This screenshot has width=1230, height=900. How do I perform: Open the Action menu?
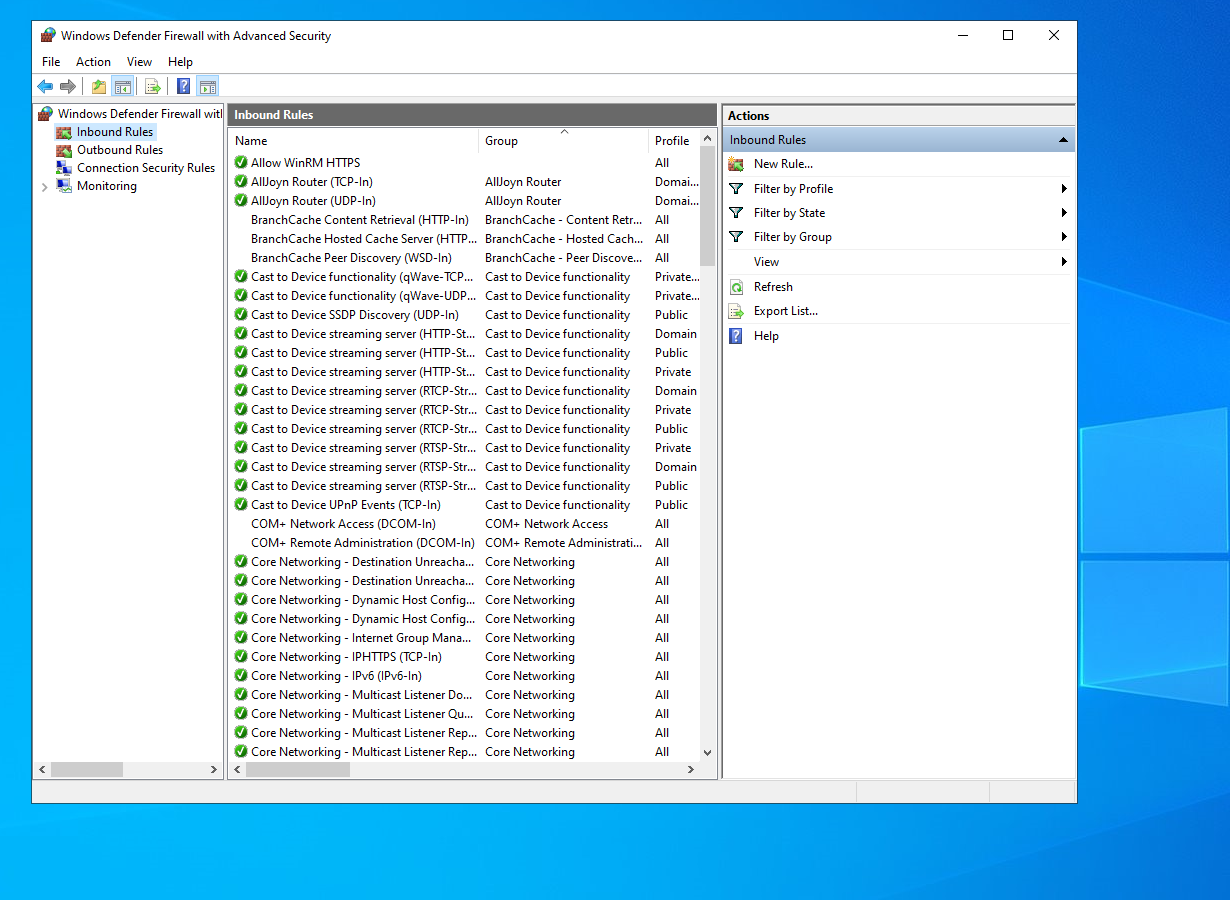tap(94, 62)
